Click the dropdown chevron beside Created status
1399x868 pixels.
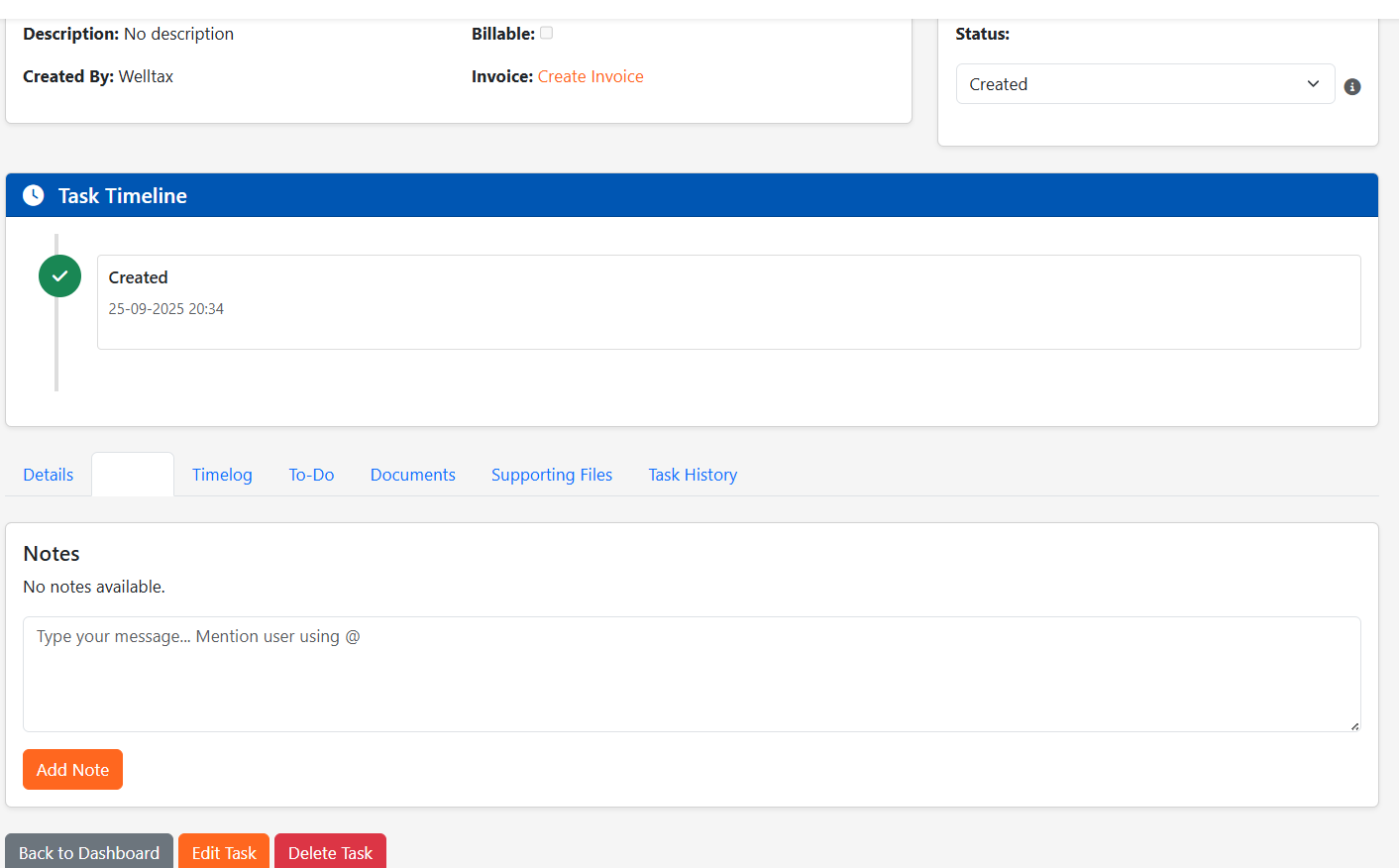pyautogui.click(x=1313, y=83)
